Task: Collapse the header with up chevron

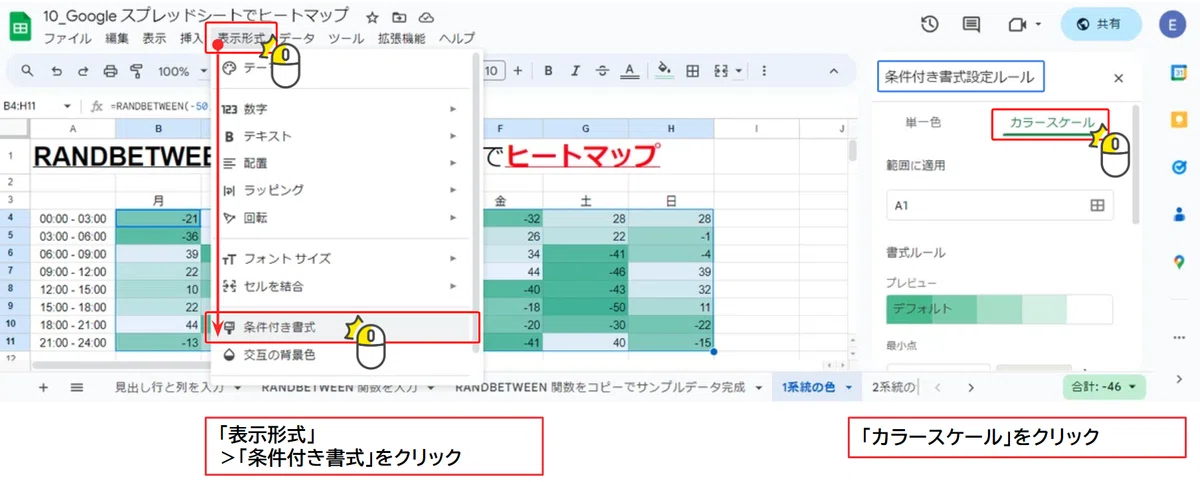Action: pos(833,71)
